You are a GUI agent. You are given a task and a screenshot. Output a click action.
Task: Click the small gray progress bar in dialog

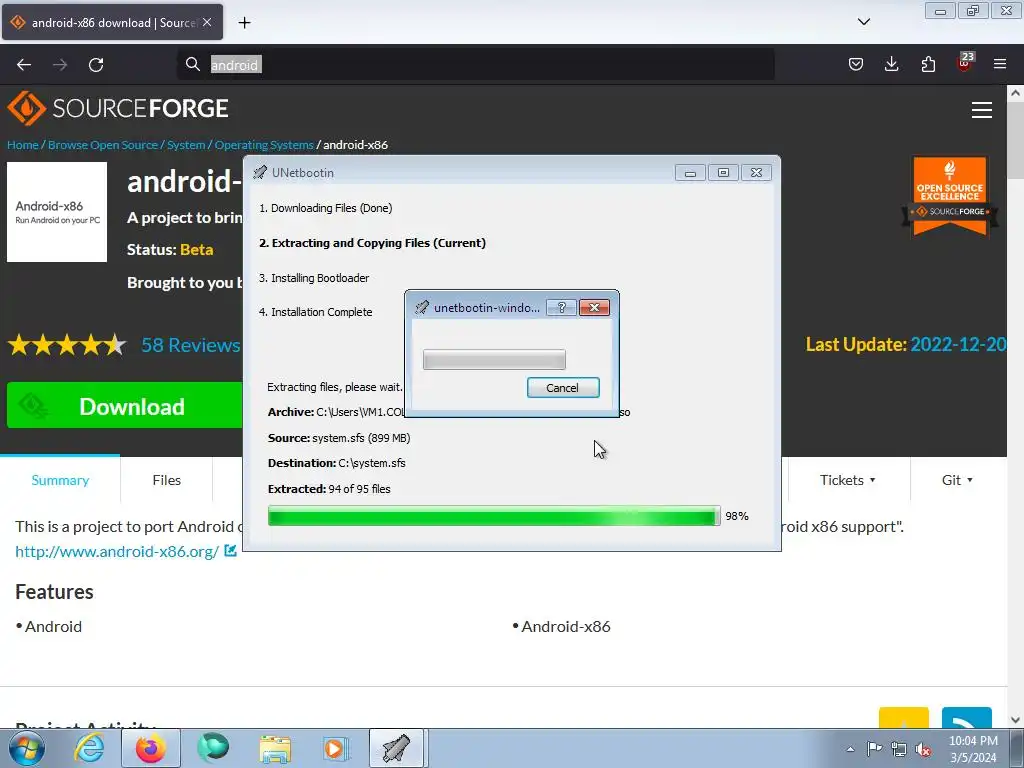[494, 360]
